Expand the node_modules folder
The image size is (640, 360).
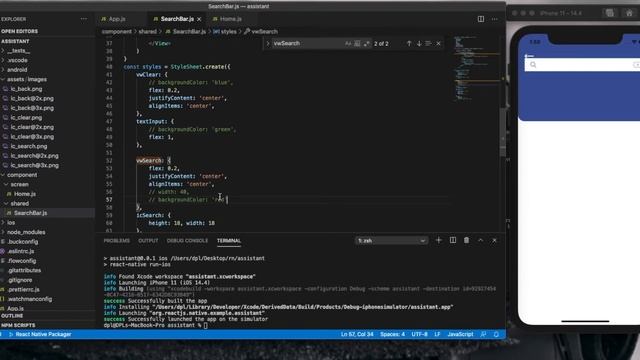pos(26,232)
